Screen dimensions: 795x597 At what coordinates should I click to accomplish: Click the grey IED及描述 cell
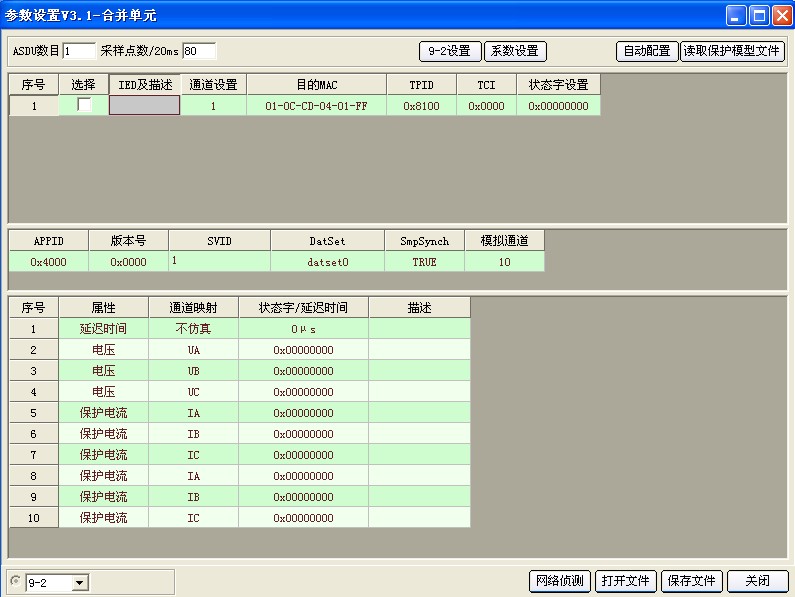tap(144, 105)
